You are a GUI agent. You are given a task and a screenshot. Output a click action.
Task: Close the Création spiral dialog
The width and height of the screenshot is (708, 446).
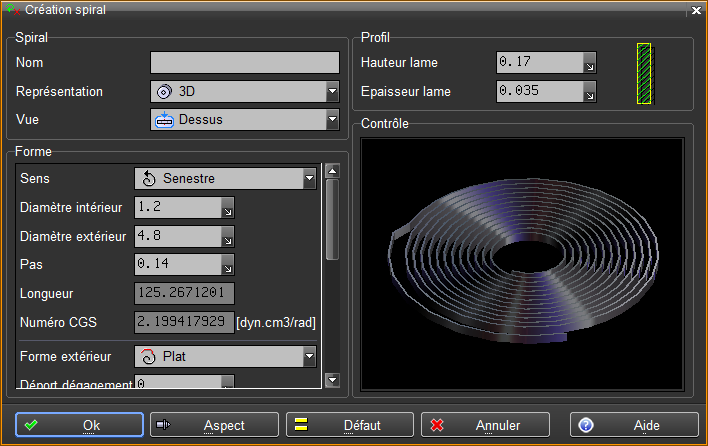click(x=696, y=10)
